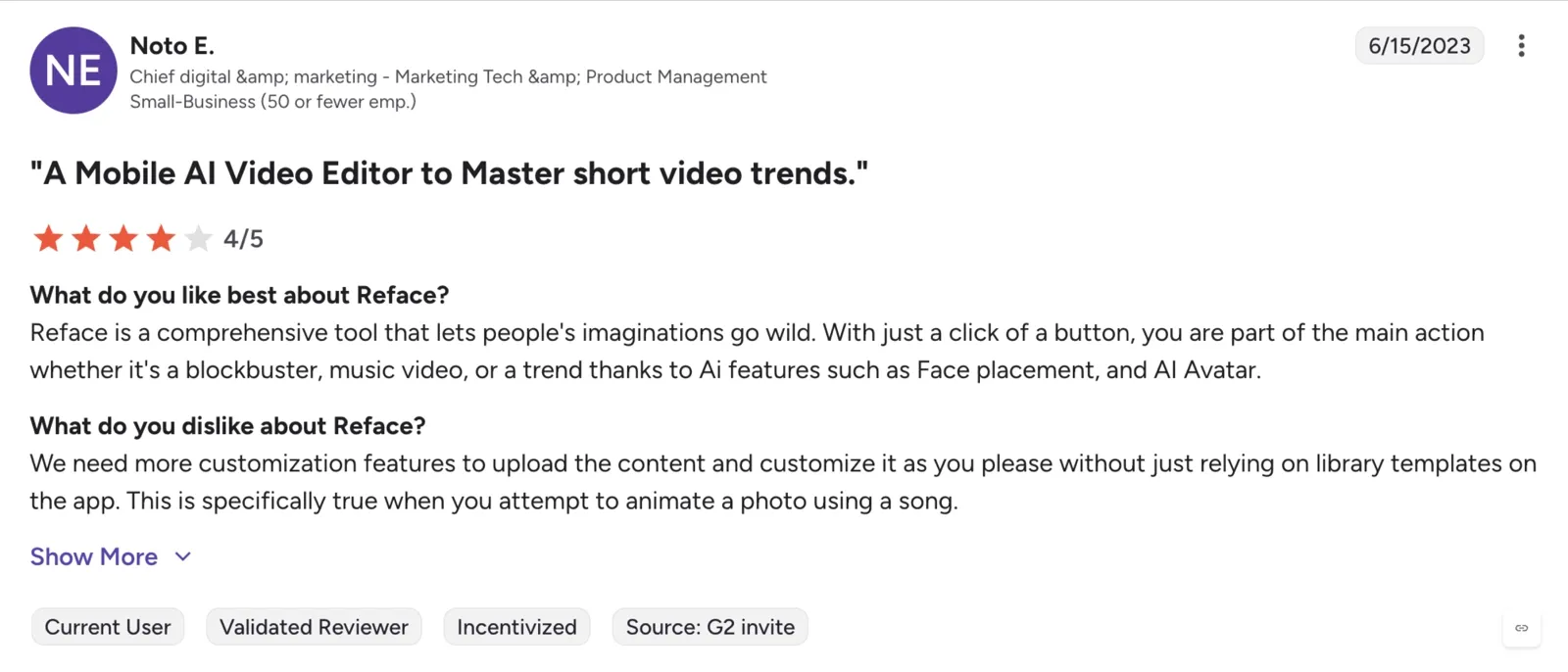Click the 6/15/2023 date badge

(1419, 46)
